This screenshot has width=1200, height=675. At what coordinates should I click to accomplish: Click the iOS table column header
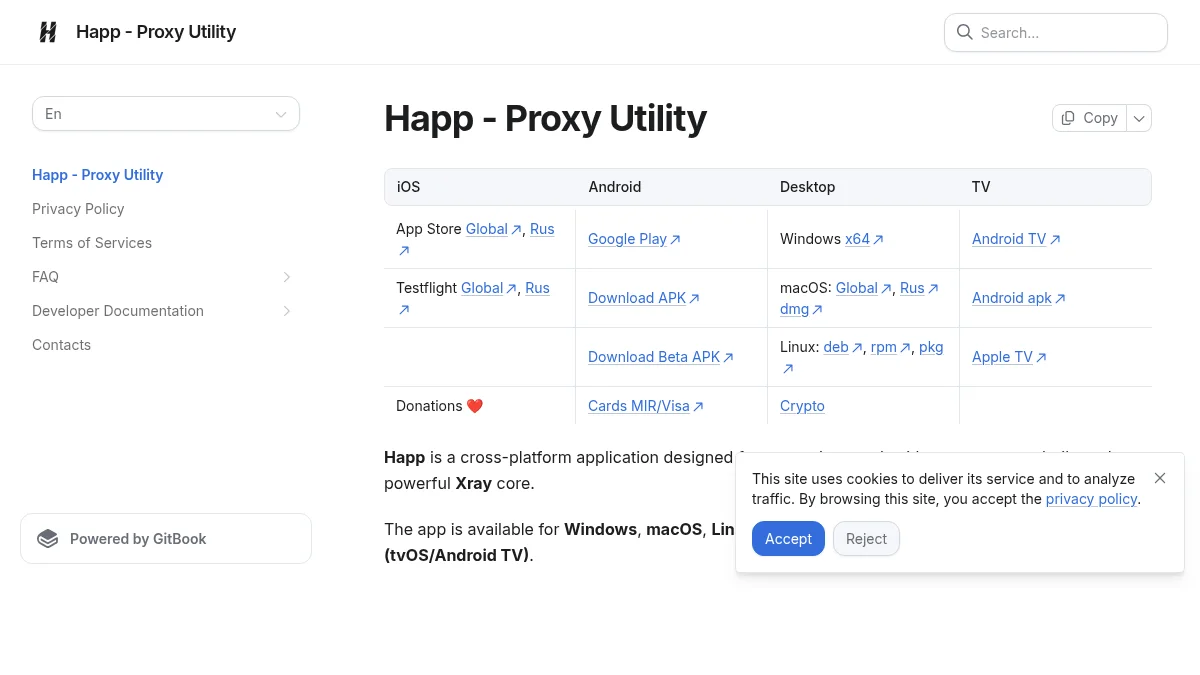click(408, 187)
